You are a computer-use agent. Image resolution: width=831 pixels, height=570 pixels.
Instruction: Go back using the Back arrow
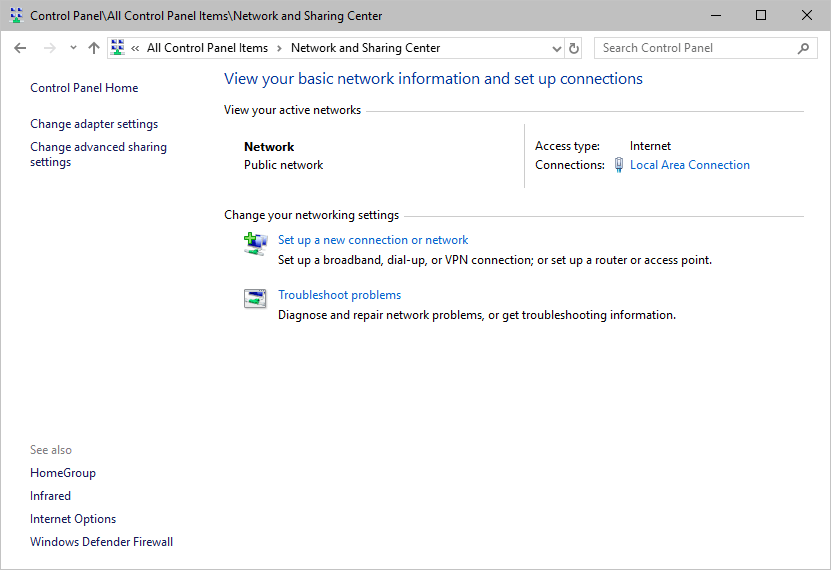click(20, 48)
